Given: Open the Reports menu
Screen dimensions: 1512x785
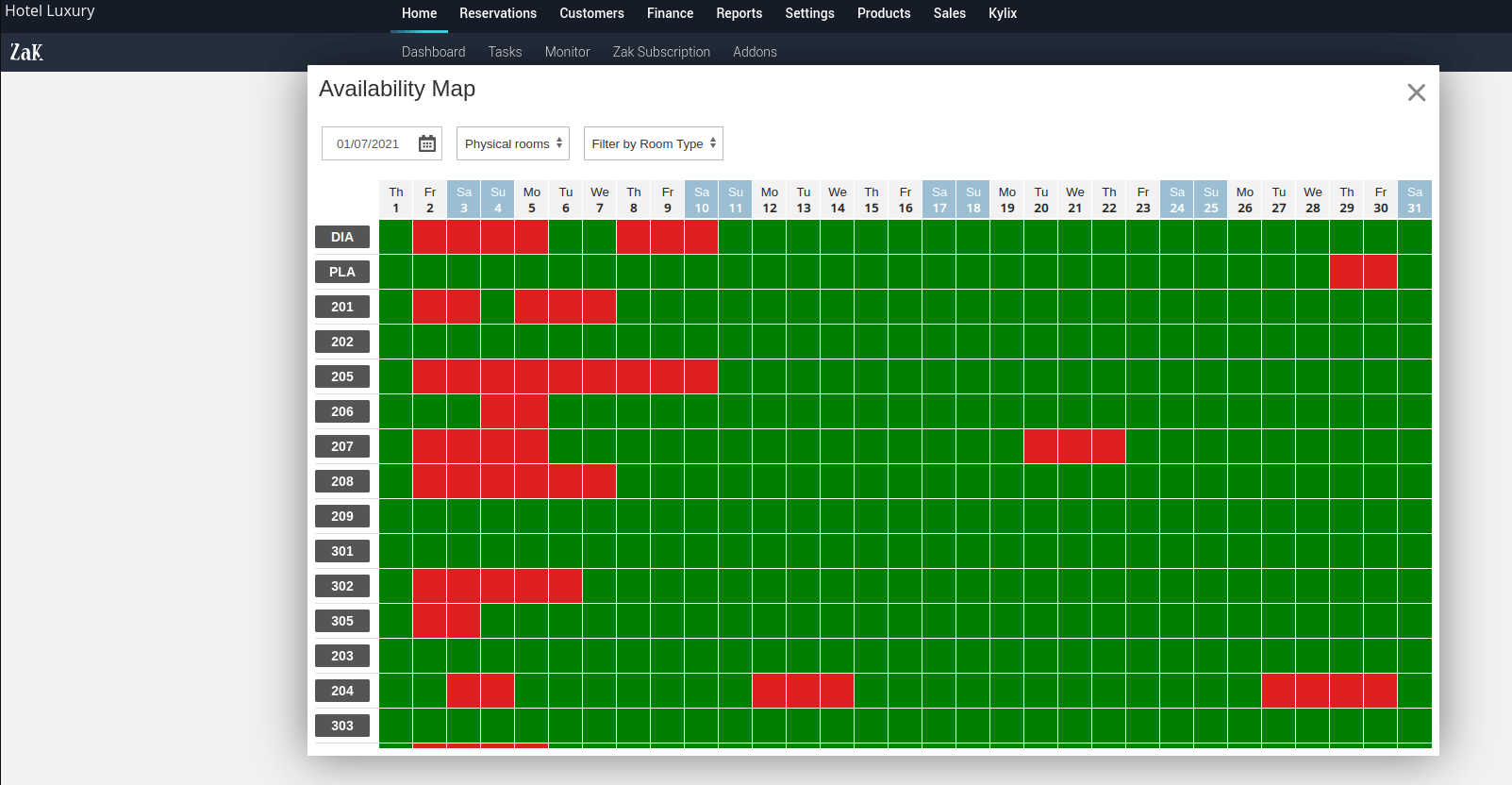Looking at the screenshot, I should click(739, 13).
